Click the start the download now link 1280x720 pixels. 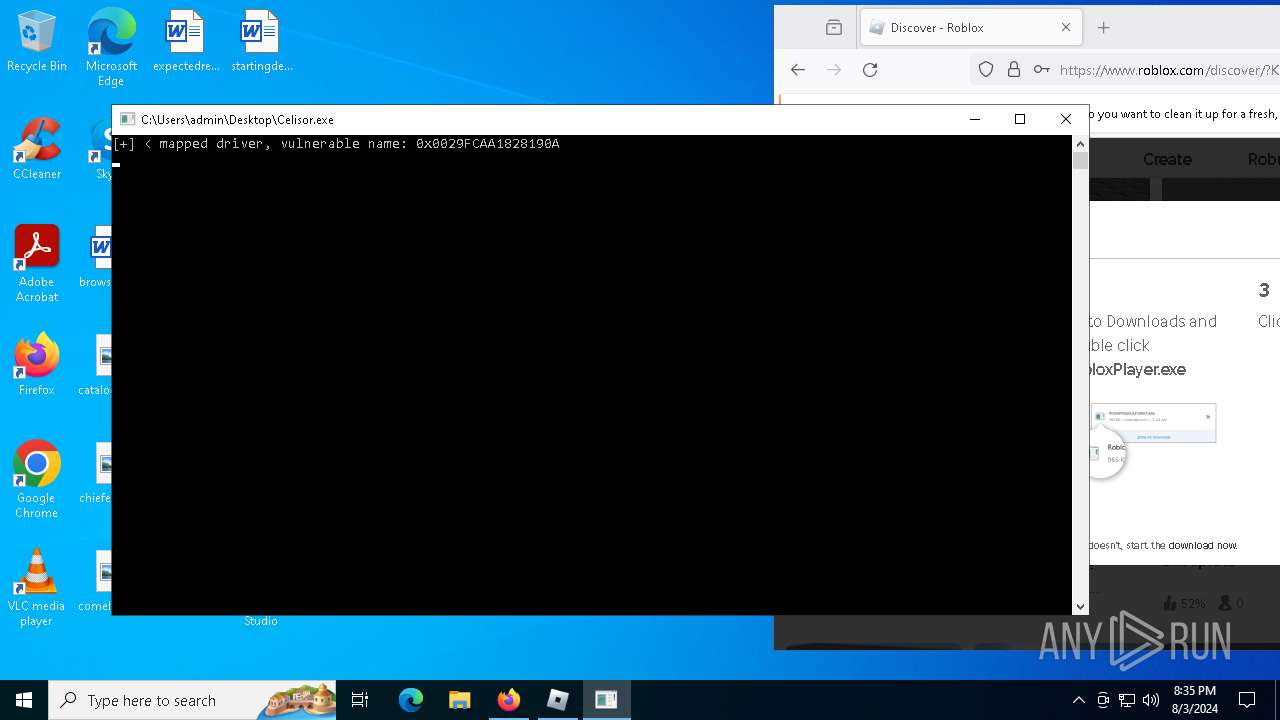coord(1201,545)
